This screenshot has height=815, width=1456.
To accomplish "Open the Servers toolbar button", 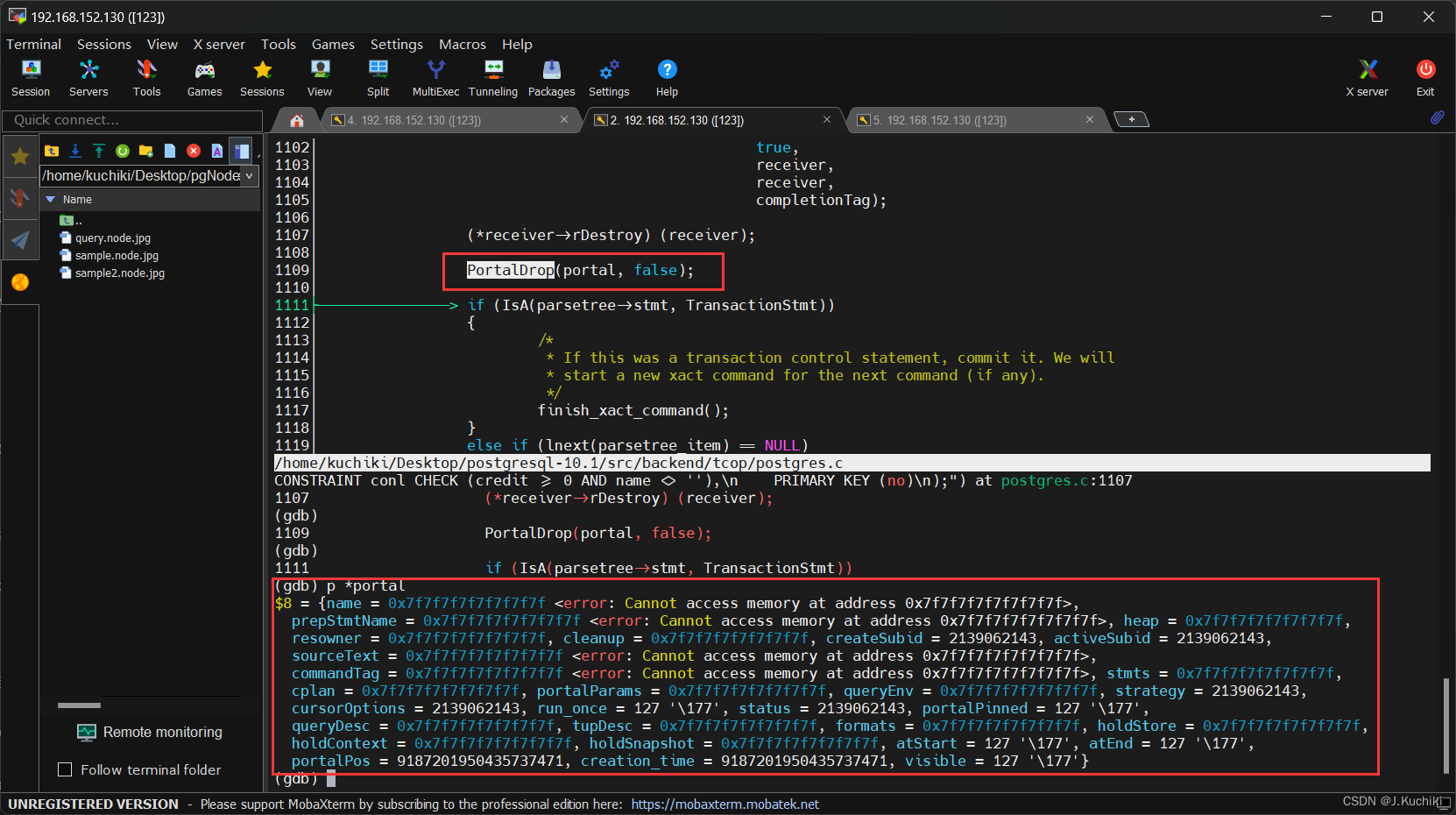I will coord(88,78).
